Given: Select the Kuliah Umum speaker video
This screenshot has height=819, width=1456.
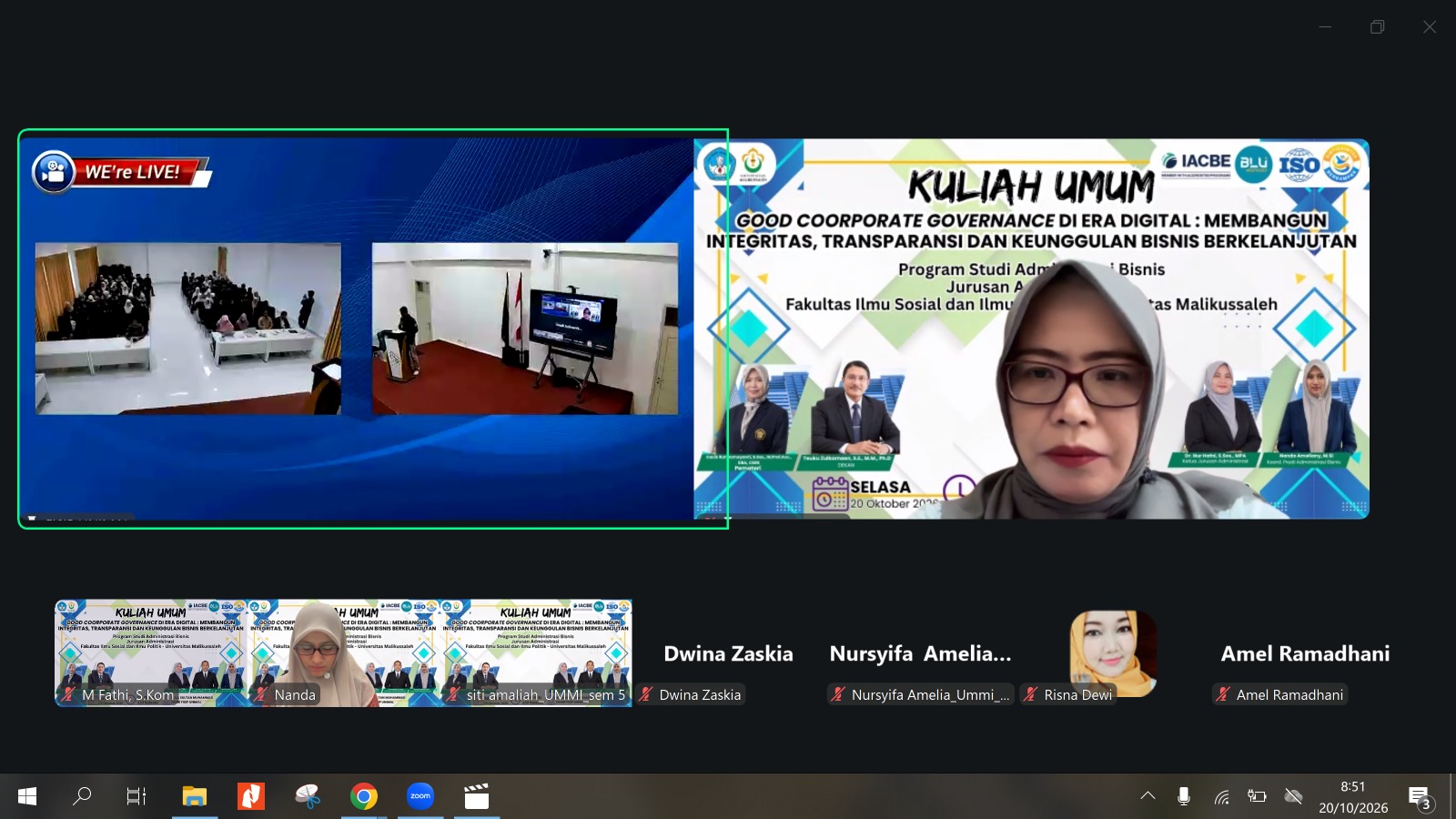Looking at the screenshot, I should point(1032,329).
